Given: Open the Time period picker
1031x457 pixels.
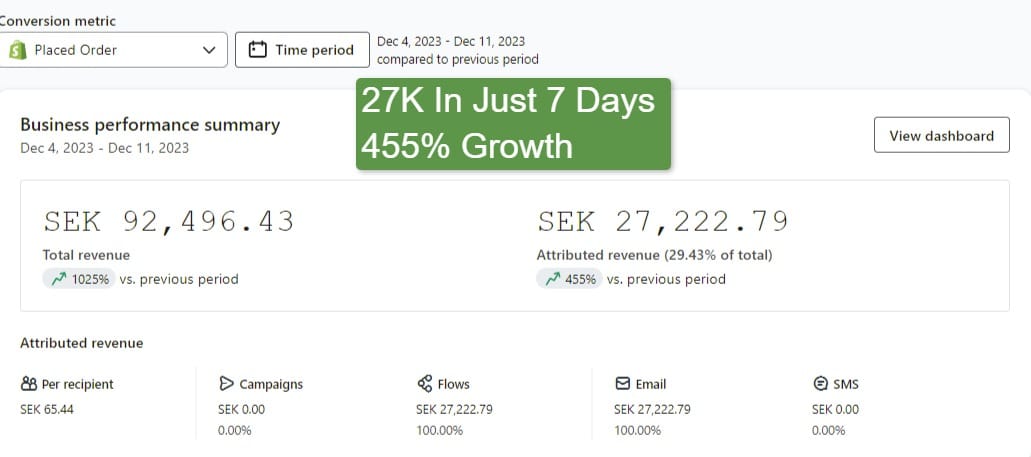Looking at the screenshot, I should 301,50.
